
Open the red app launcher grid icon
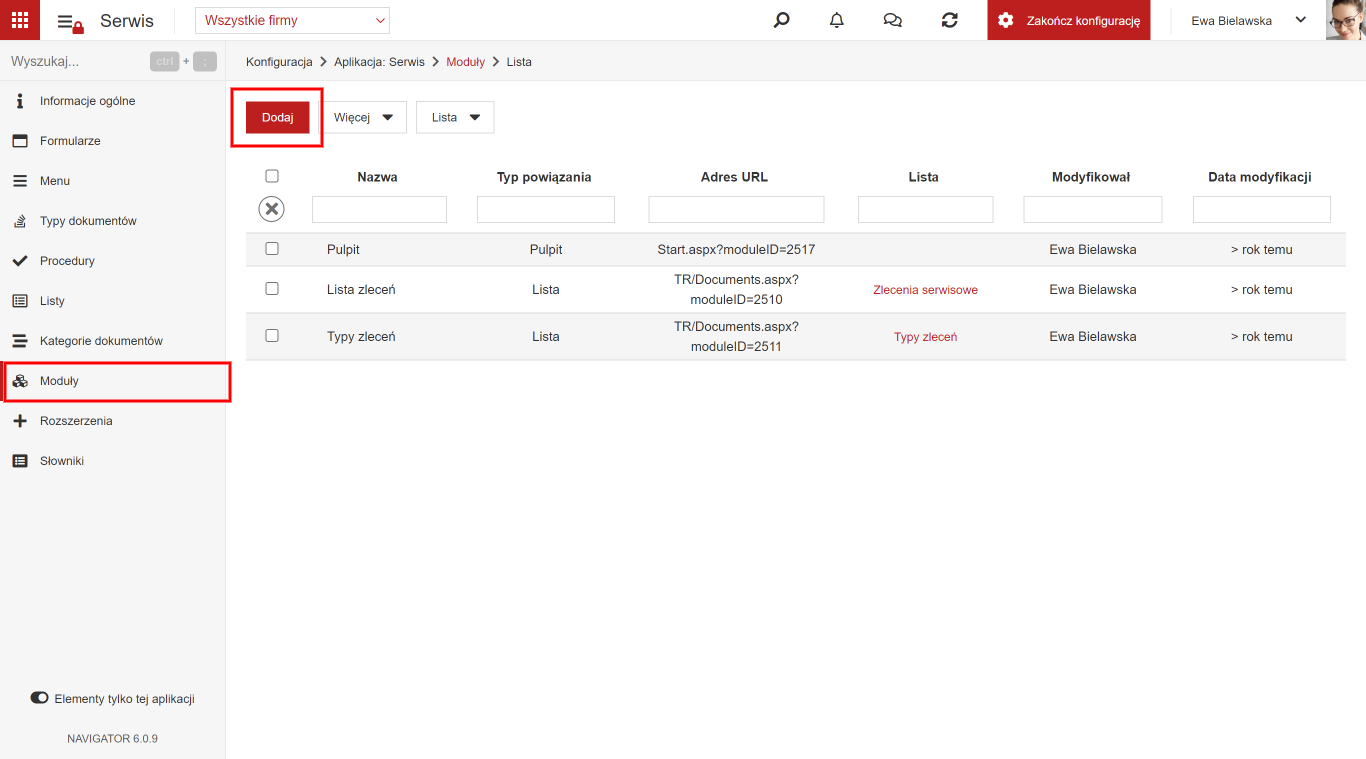point(20,20)
